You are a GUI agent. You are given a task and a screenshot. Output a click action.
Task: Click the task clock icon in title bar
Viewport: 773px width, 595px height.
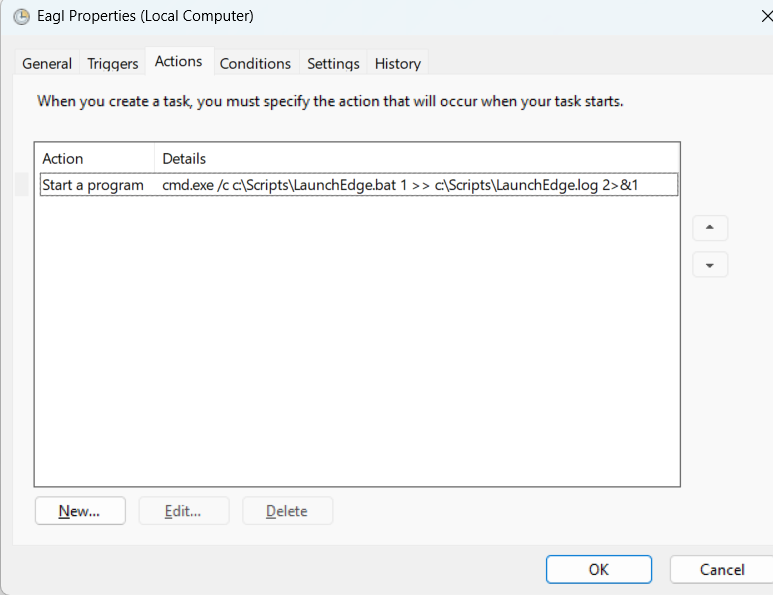pos(21,16)
